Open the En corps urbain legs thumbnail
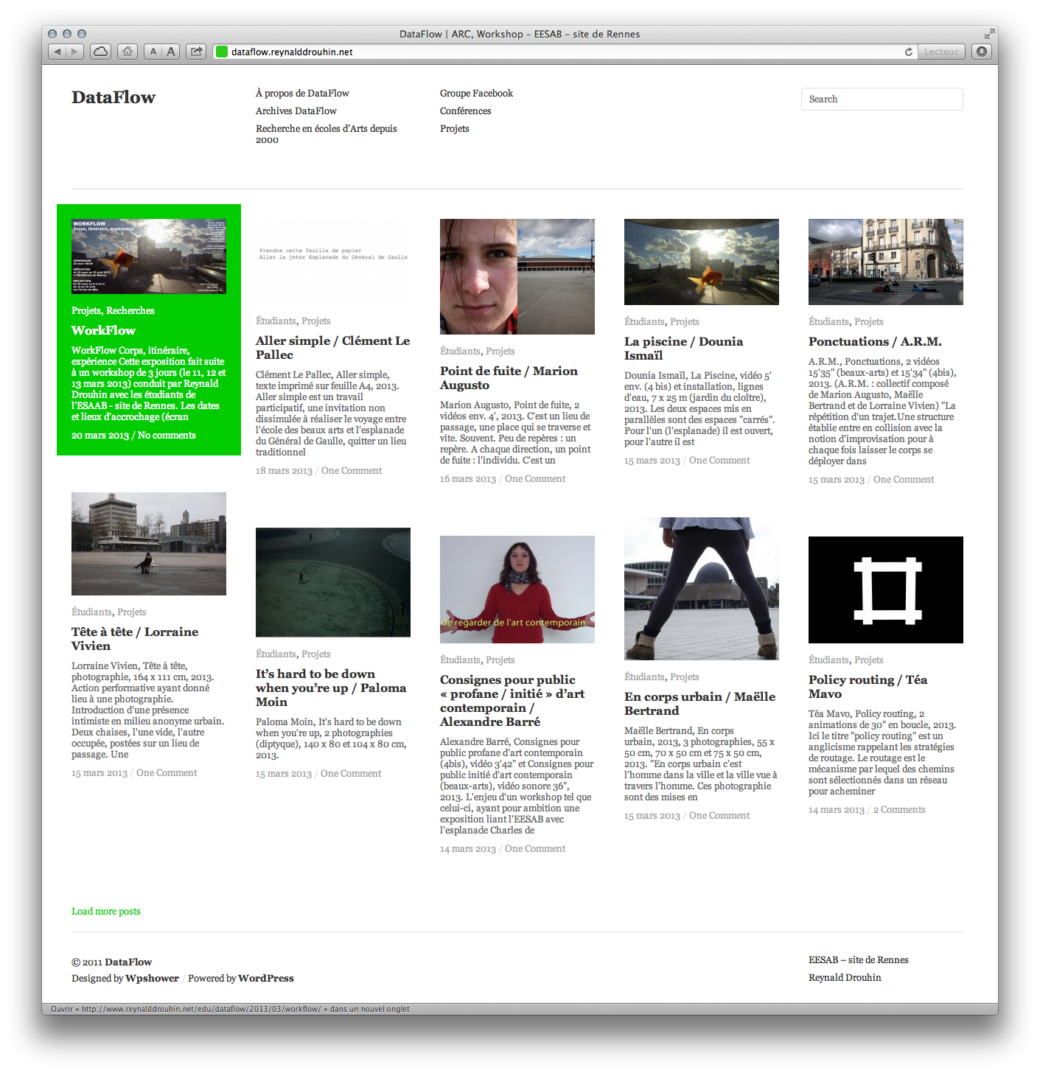 [701, 589]
